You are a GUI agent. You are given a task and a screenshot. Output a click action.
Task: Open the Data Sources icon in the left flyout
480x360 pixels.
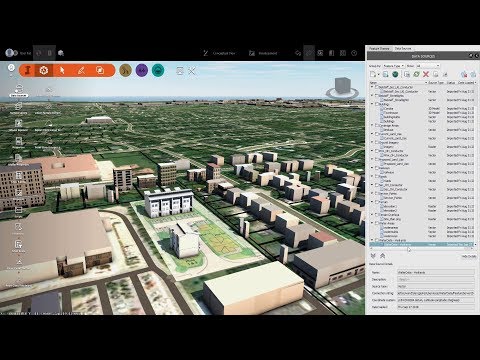pyautogui.click(x=19, y=90)
